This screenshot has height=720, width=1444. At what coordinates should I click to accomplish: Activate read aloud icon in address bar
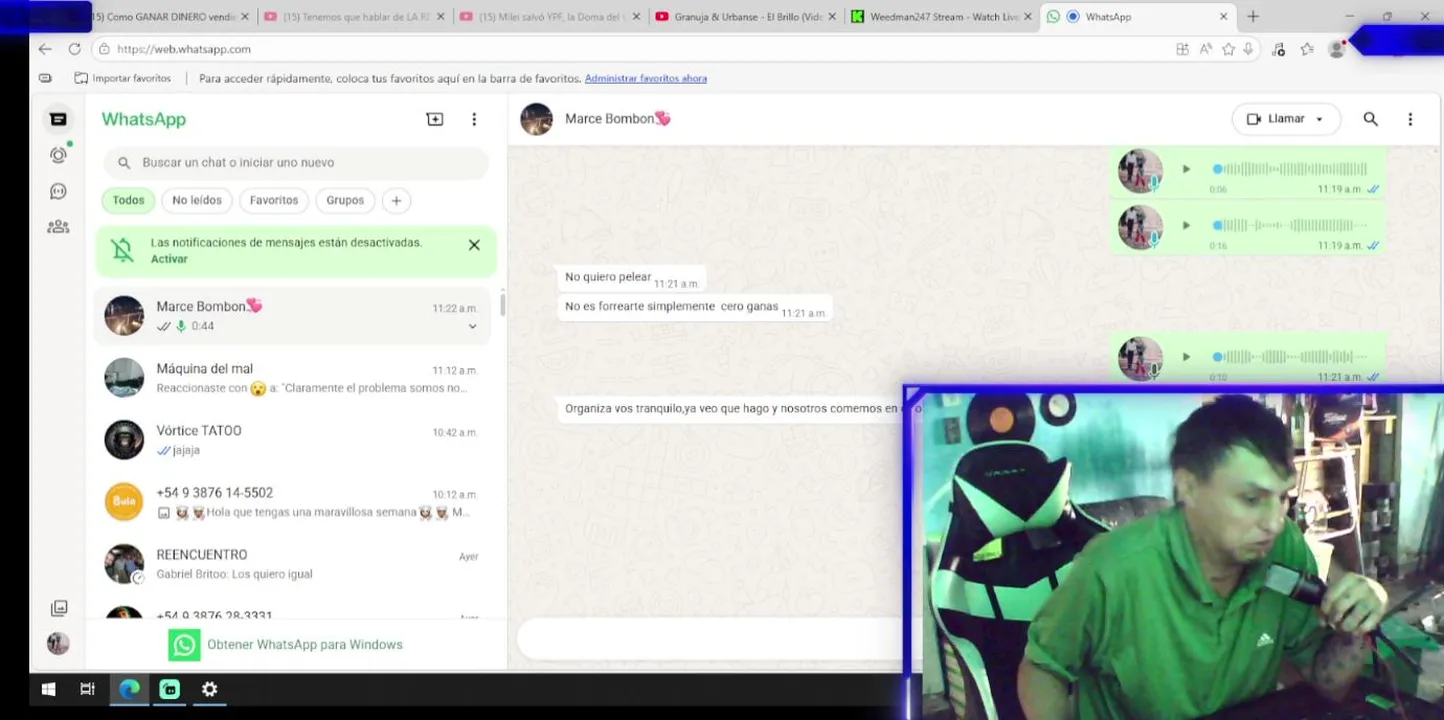click(1206, 49)
